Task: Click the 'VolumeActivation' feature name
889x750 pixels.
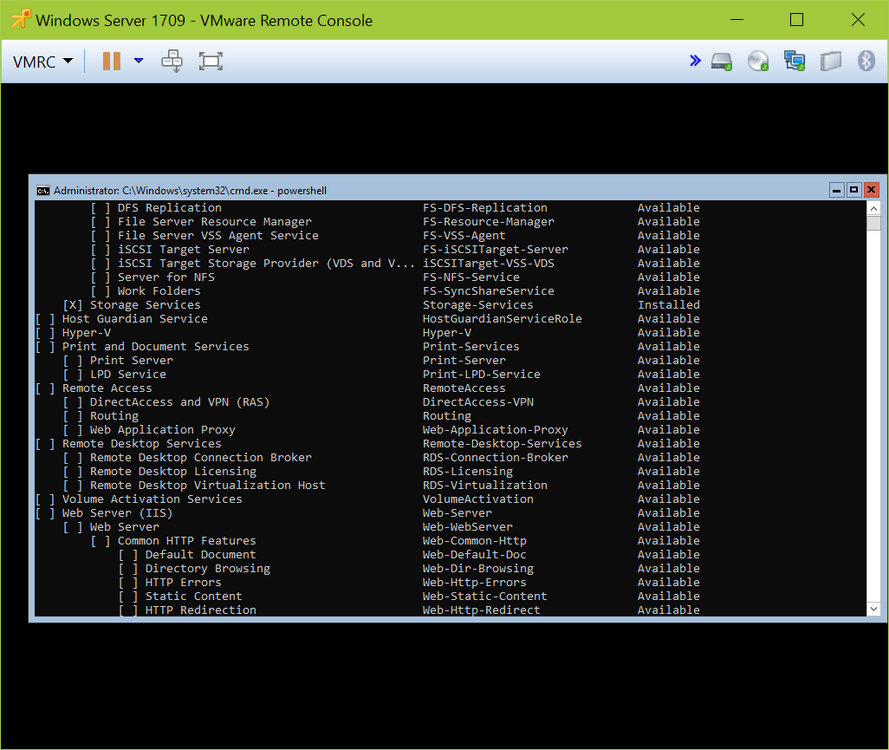Action: (478, 499)
